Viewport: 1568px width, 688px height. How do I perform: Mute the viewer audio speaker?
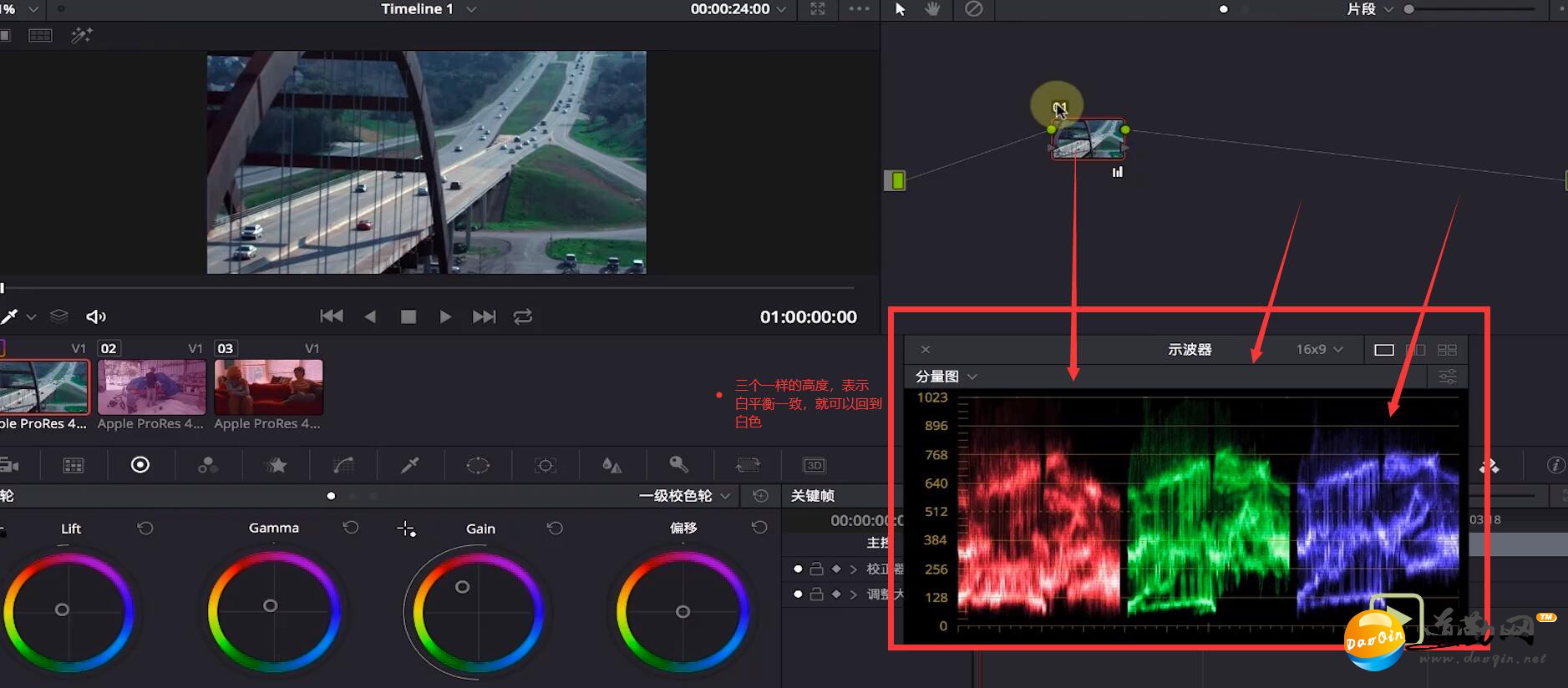pyautogui.click(x=96, y=316)
